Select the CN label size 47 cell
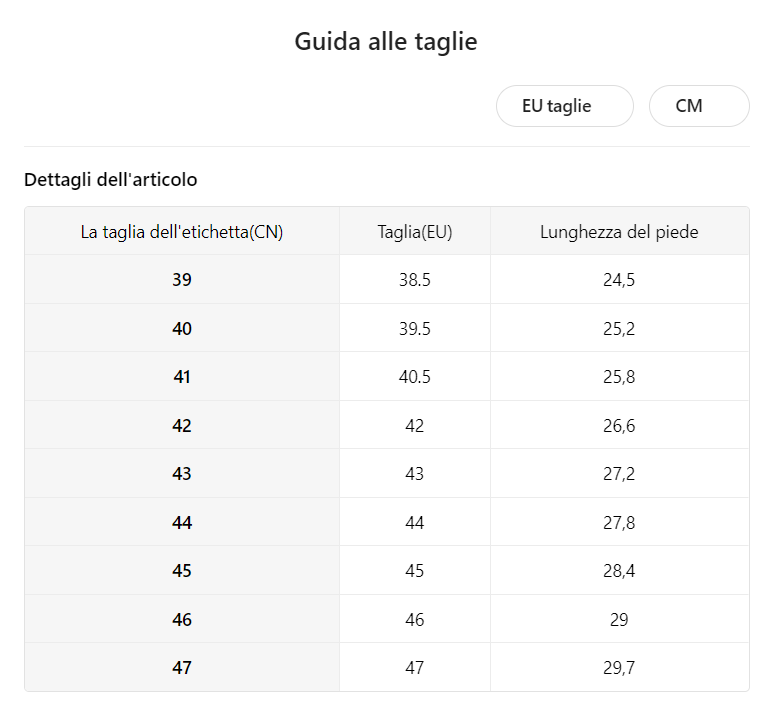This screenshot has height=708, width=772. click(182, 667)
